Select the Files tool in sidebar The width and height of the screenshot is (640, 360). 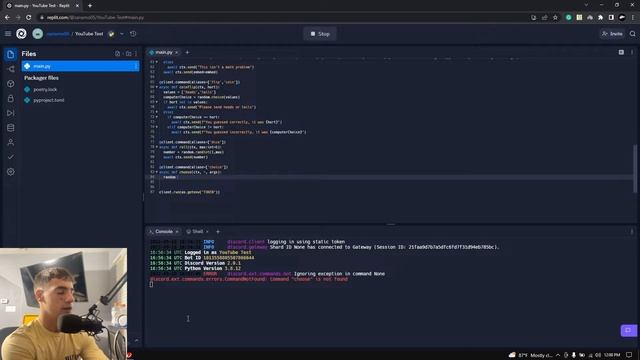click(x=11, y=54)
